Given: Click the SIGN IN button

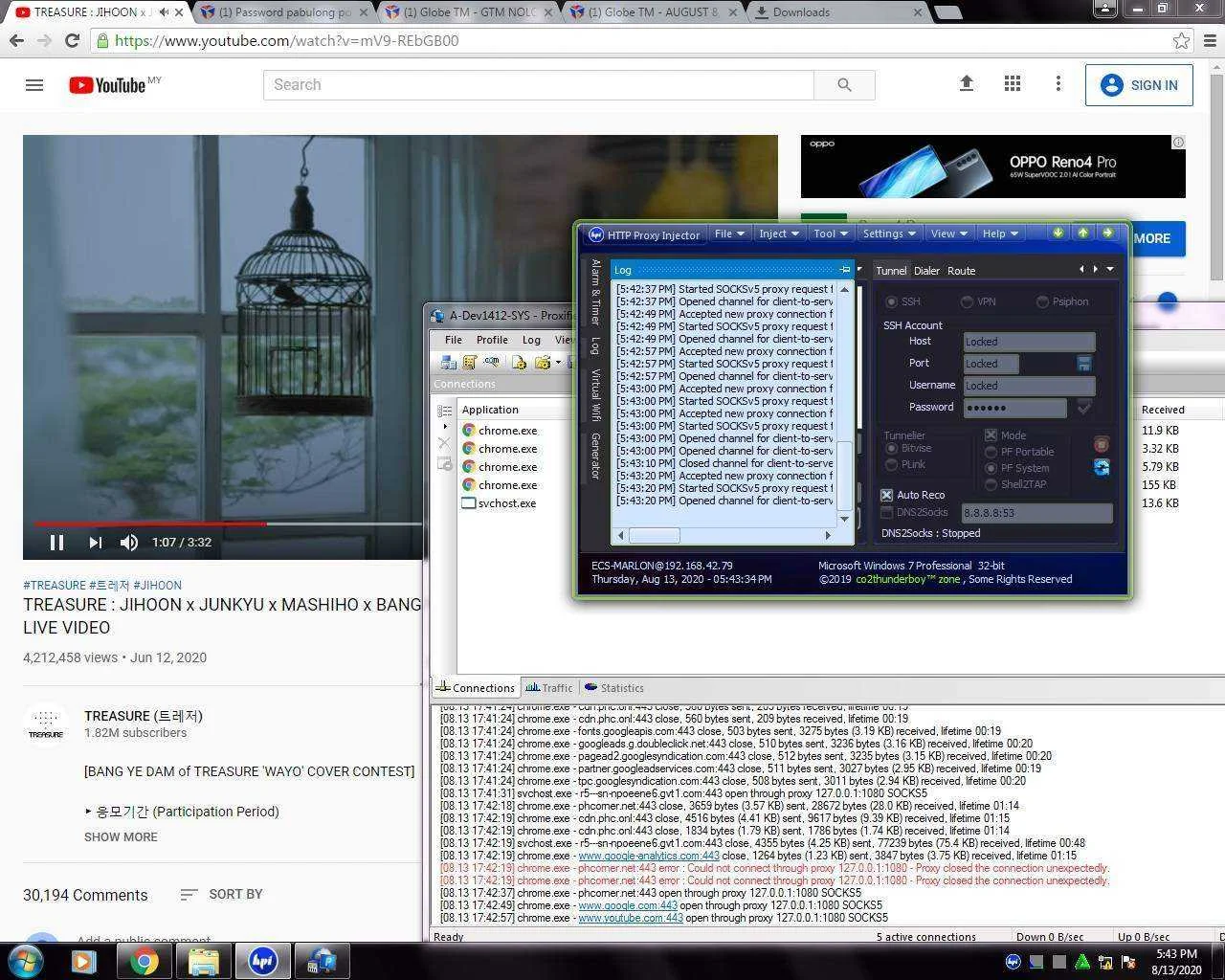Looking at the screenshot, I should pos(1139,85).
